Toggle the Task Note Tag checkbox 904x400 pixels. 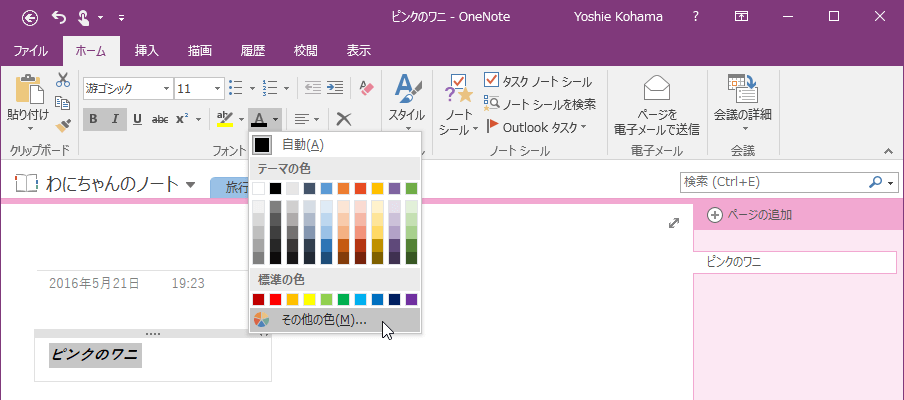[492, 80]
